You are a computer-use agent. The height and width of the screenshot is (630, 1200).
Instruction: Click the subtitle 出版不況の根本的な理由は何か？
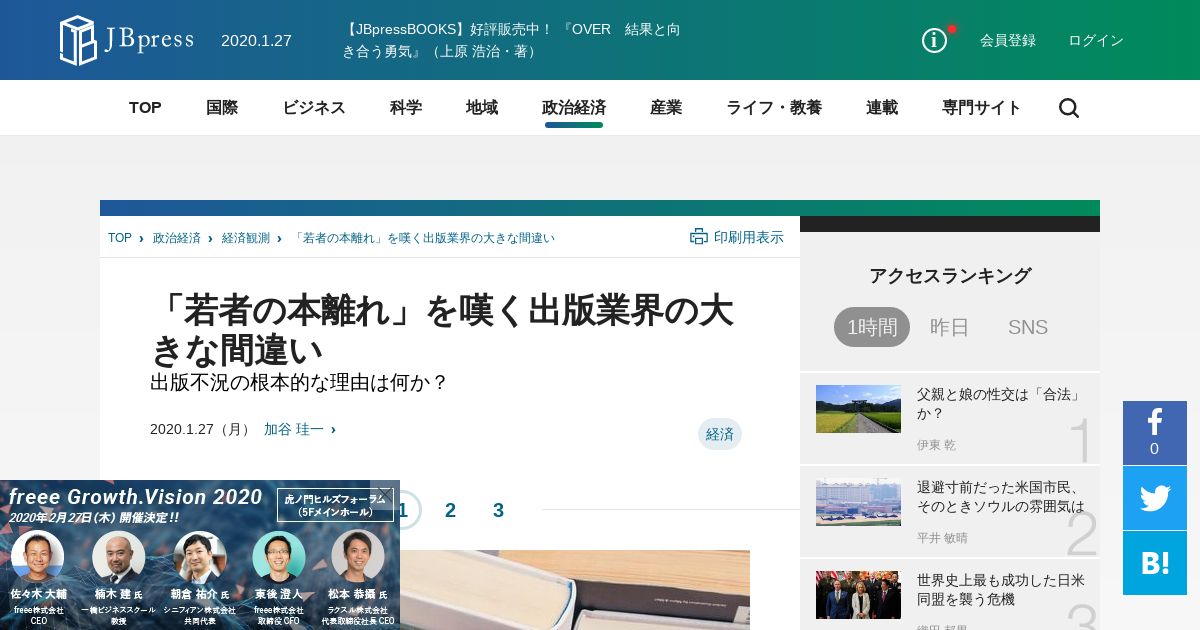pos(299,383)
